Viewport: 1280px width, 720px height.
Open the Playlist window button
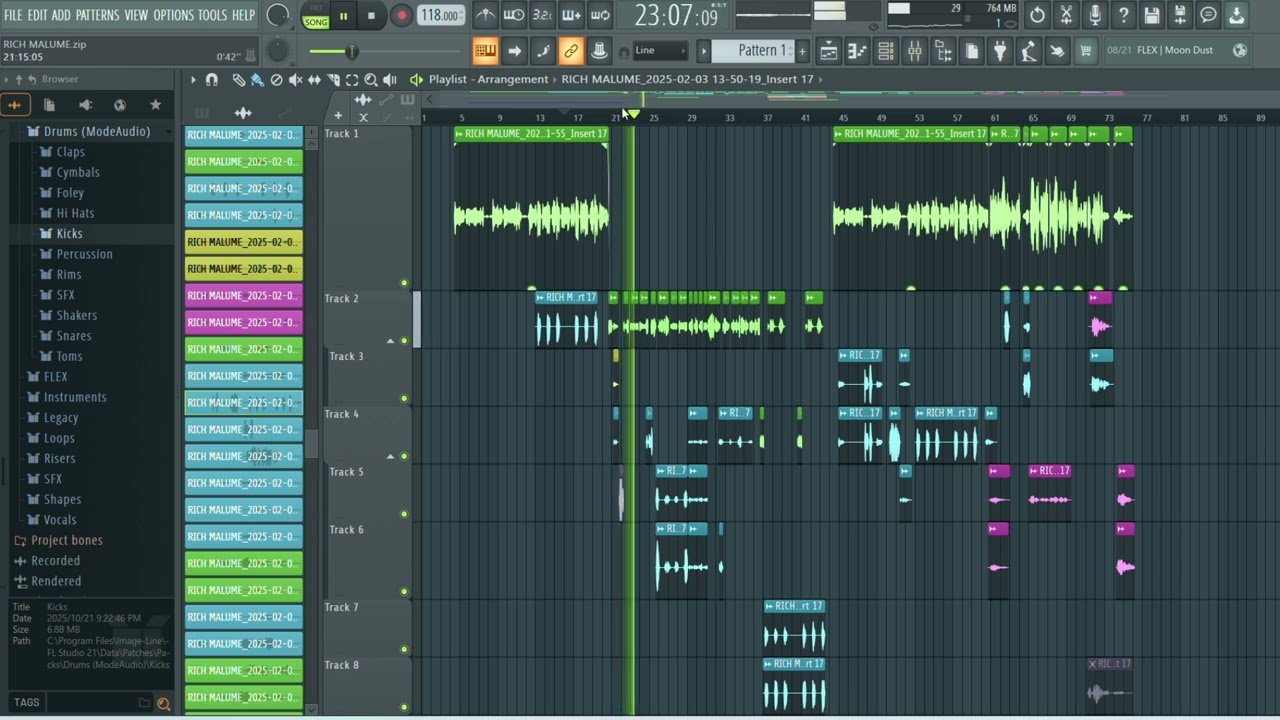pyautogui.click(x=828, y=51)
